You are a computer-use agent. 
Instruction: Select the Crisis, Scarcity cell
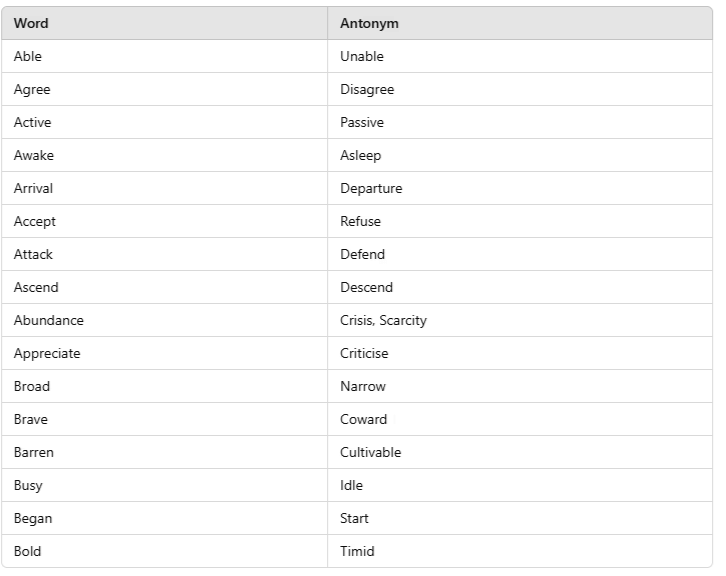[x=383, y=320]
